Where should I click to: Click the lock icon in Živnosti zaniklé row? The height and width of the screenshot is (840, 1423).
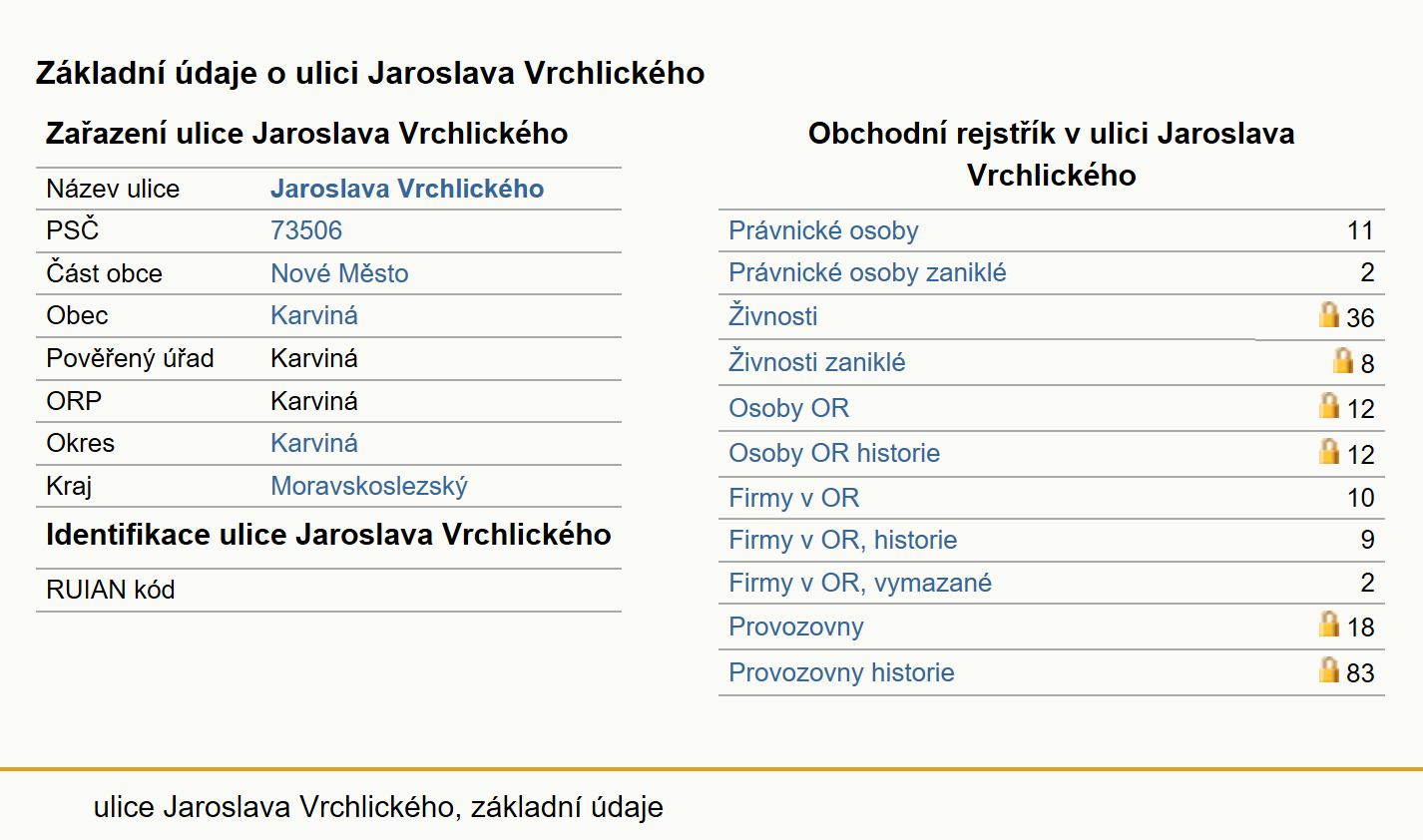coord(1343,360)
